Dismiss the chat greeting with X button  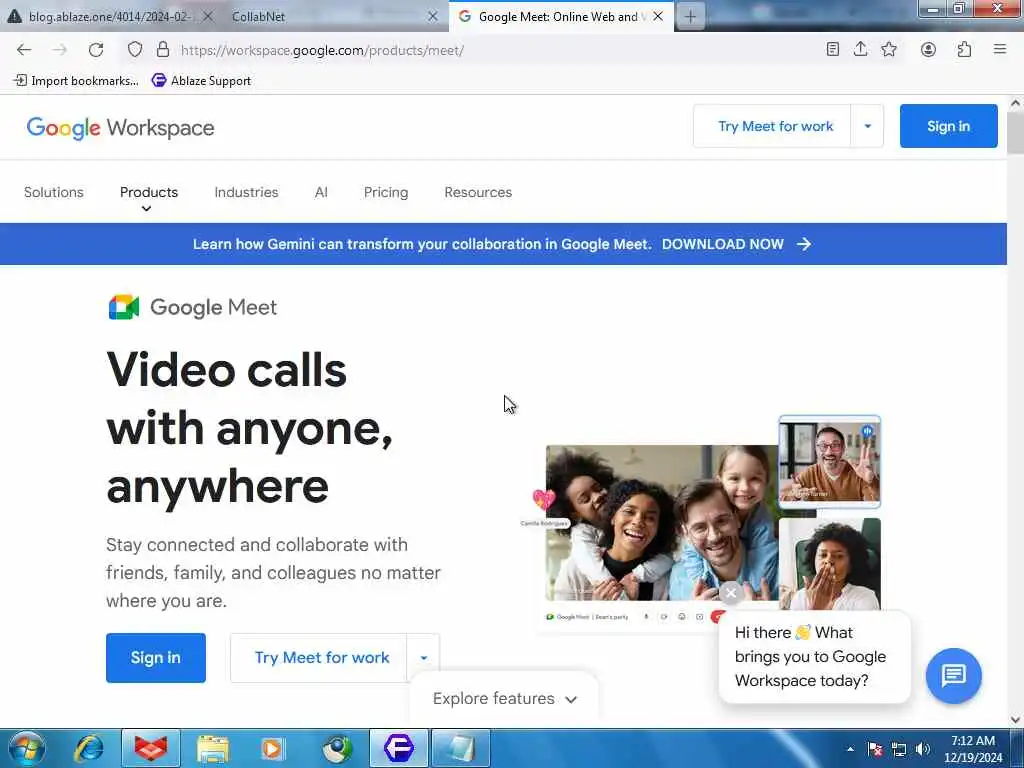coord(731,593)
